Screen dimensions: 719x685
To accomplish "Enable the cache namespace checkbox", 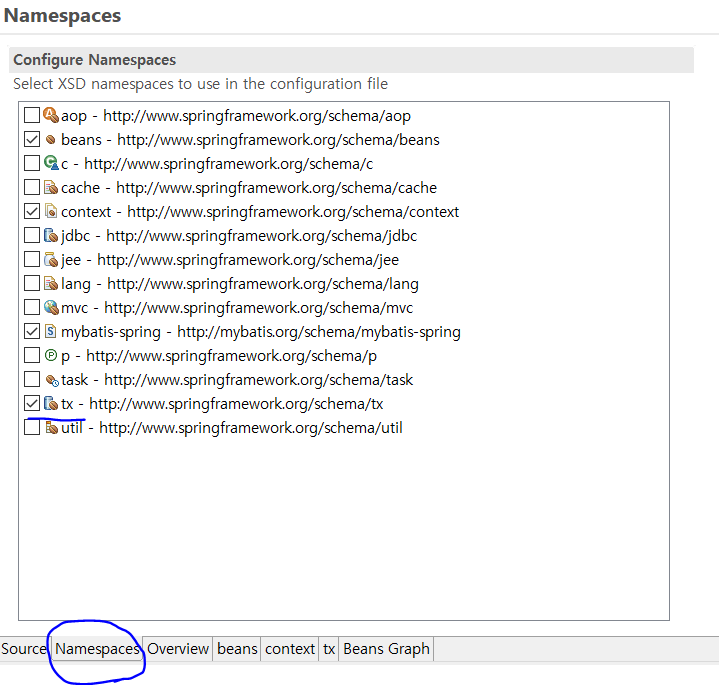I will click(x=32, y=187).
